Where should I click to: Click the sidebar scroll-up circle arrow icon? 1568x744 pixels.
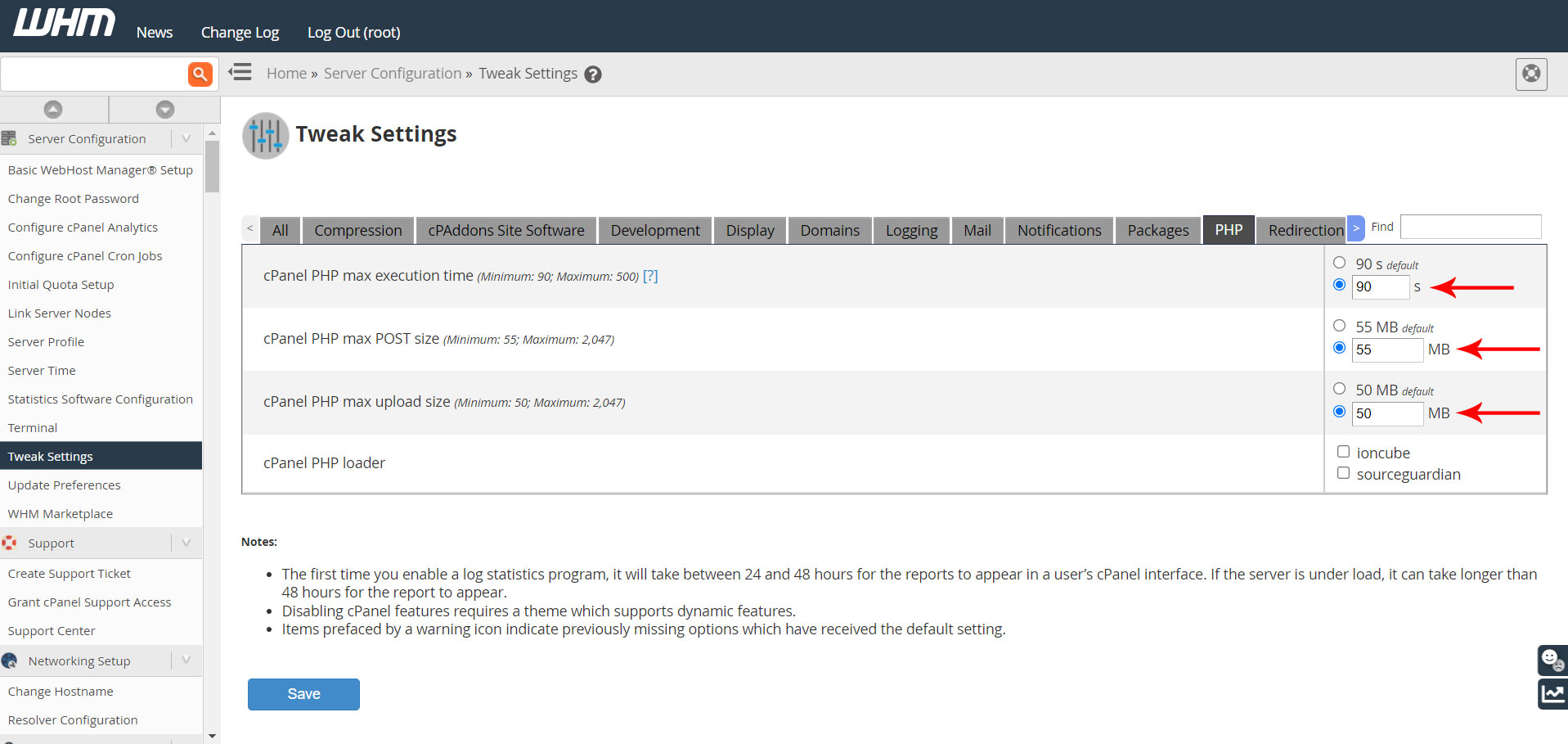53,110
